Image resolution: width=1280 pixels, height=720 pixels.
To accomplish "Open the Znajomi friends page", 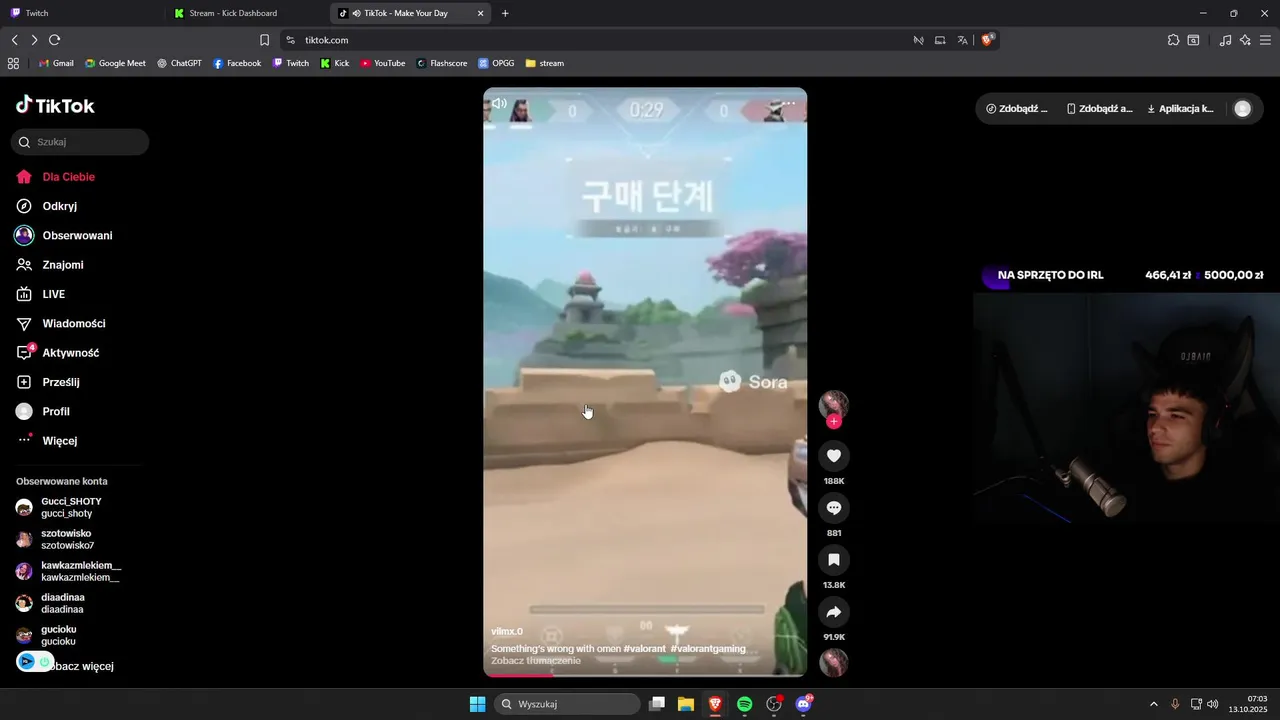I will 62,265.
